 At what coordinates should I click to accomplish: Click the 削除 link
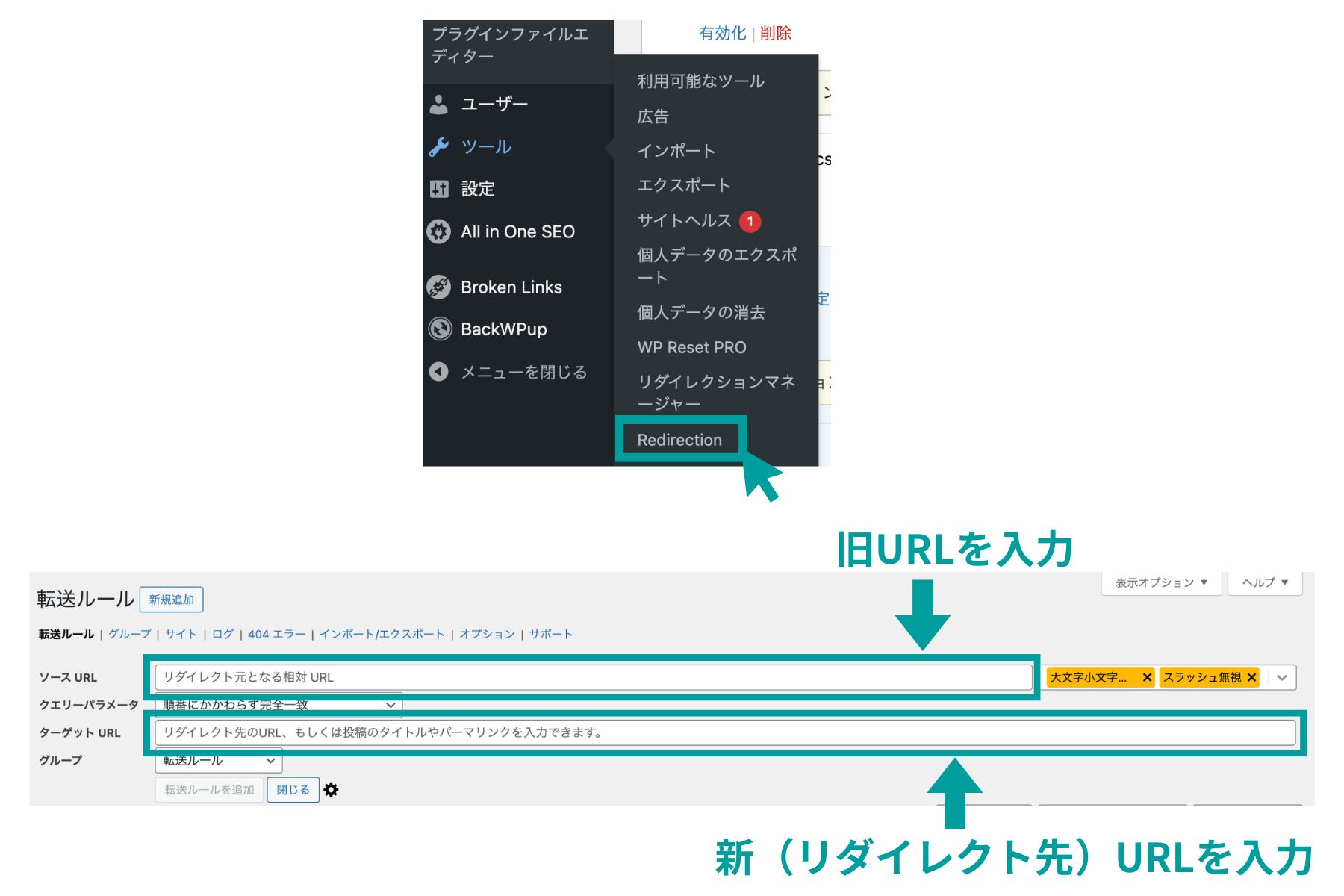[776, 34]
